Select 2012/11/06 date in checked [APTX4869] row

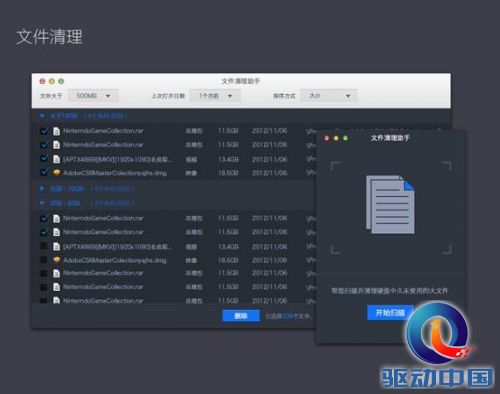pos(270,159)
